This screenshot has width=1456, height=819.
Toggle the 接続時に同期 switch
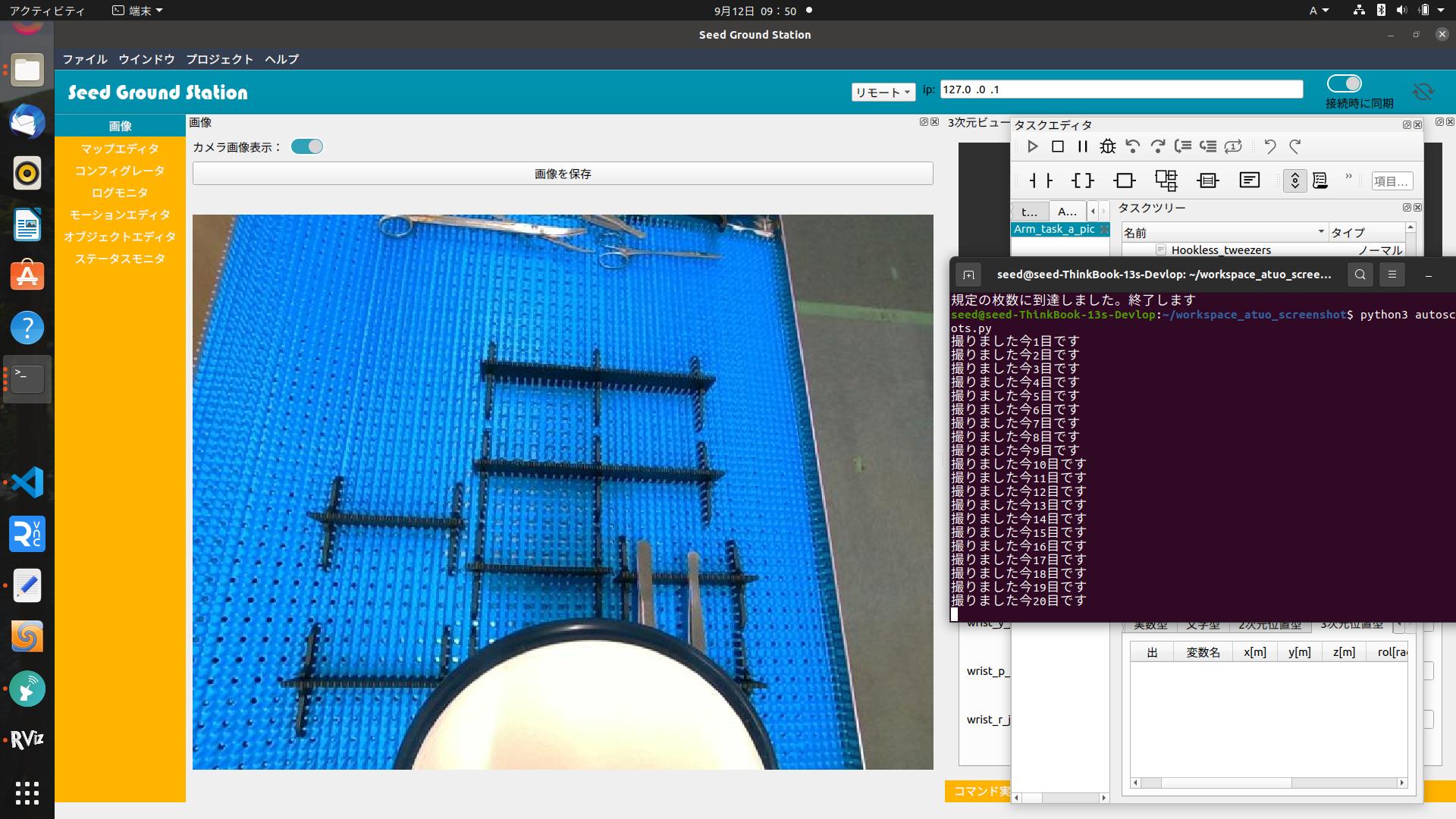click(x=1345, y=83)
